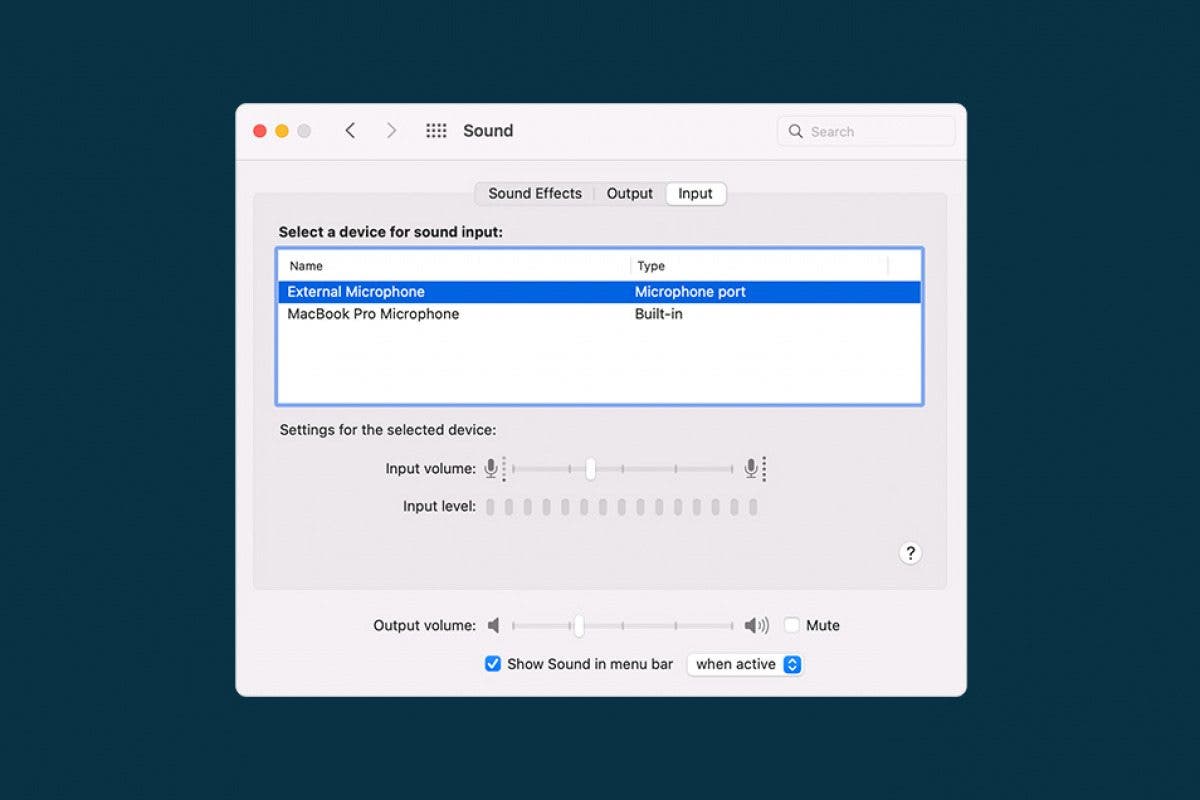Open help with the question mark button

pyautogui.click(x=909, y=553)
